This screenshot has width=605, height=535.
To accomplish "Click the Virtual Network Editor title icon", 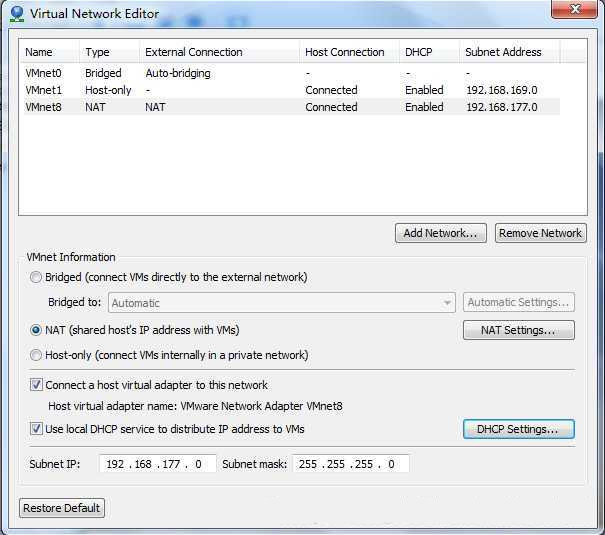I will coord(17,14).
